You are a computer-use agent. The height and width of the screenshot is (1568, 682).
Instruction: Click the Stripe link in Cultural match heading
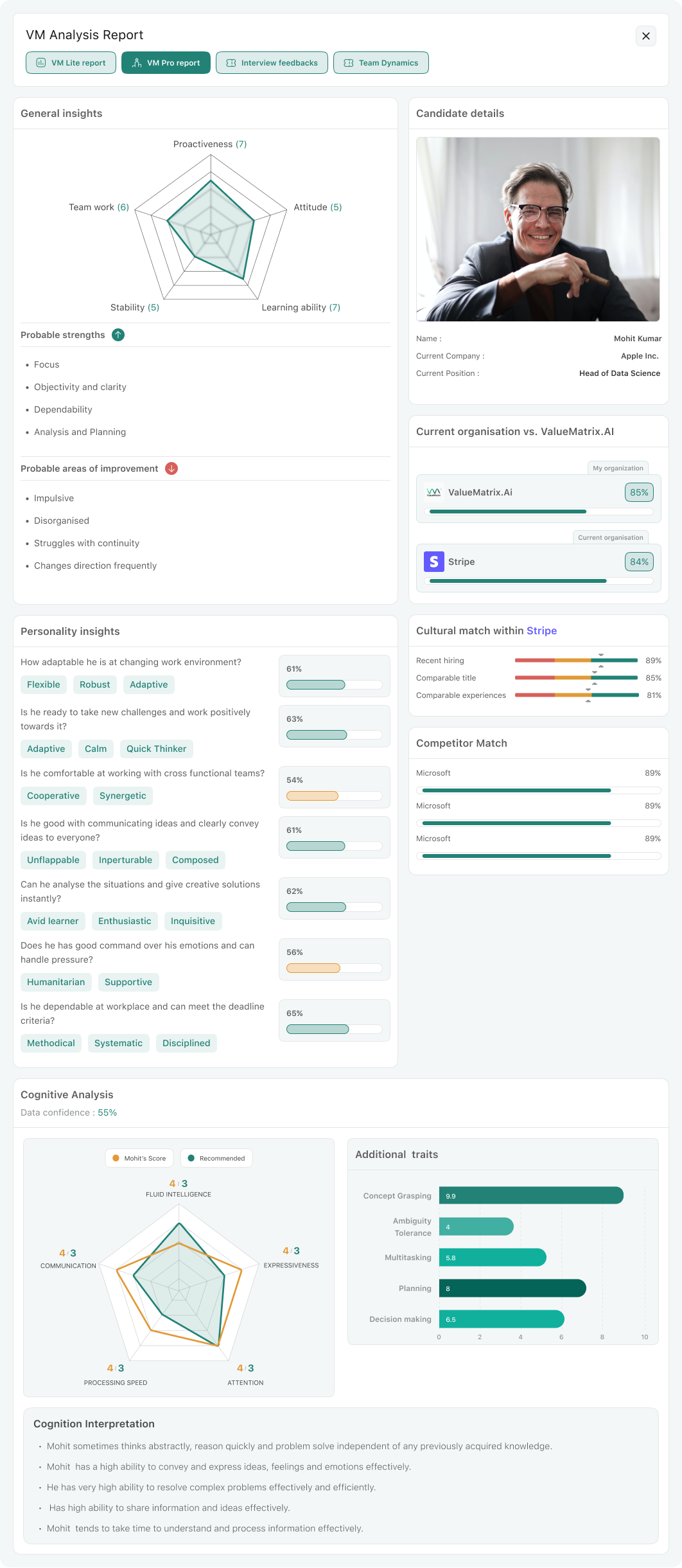(x=541, y=631)
